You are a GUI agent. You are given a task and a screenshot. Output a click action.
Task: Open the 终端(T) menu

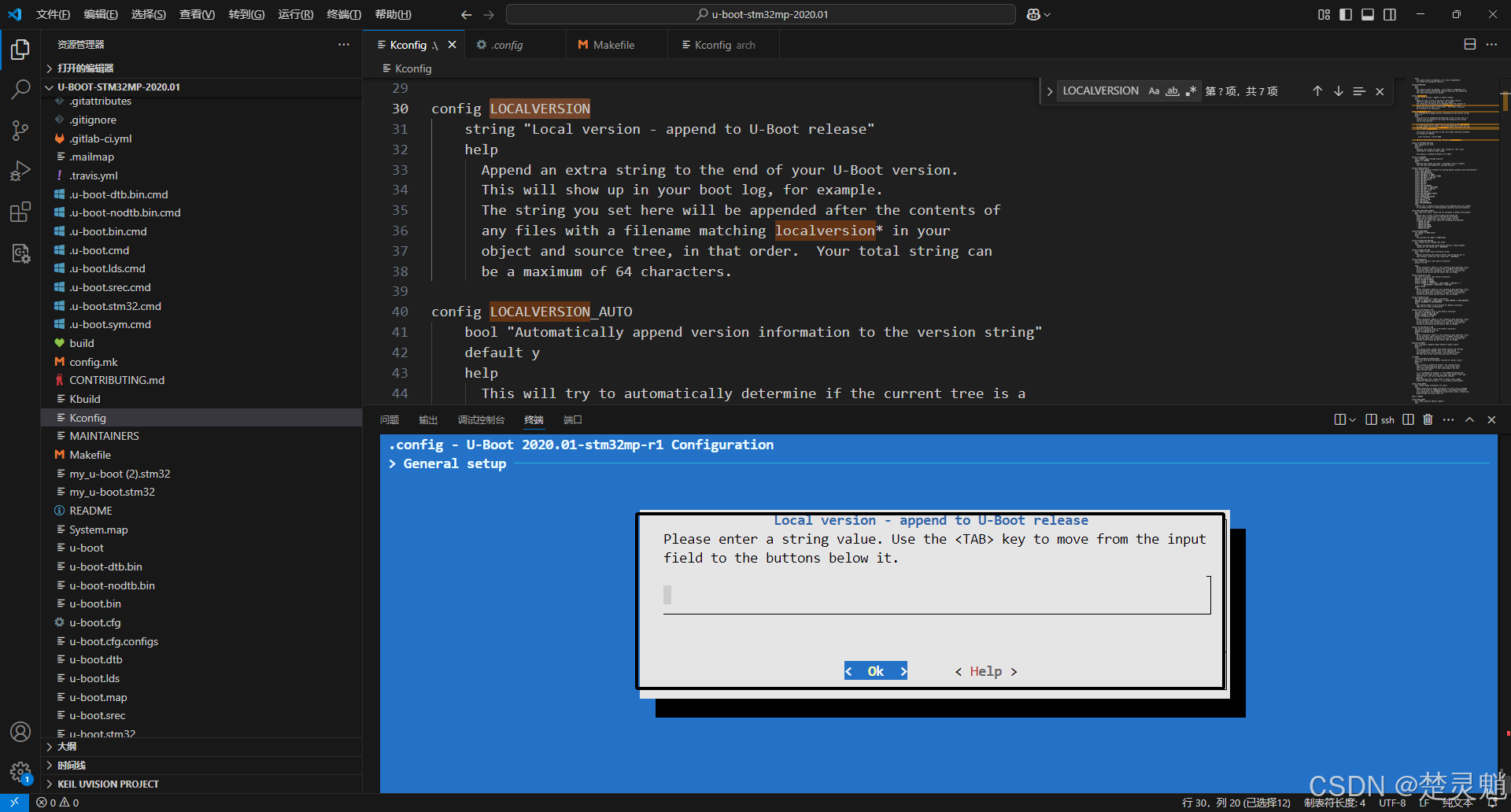click(344, 14)
